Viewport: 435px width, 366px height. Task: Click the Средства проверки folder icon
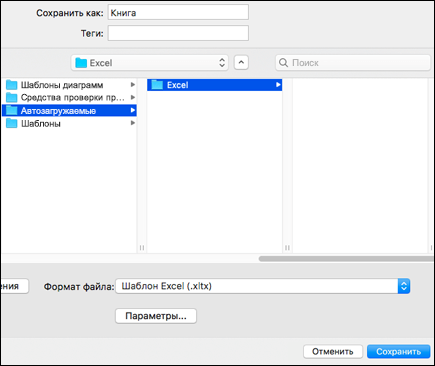(x=11, y=97)
